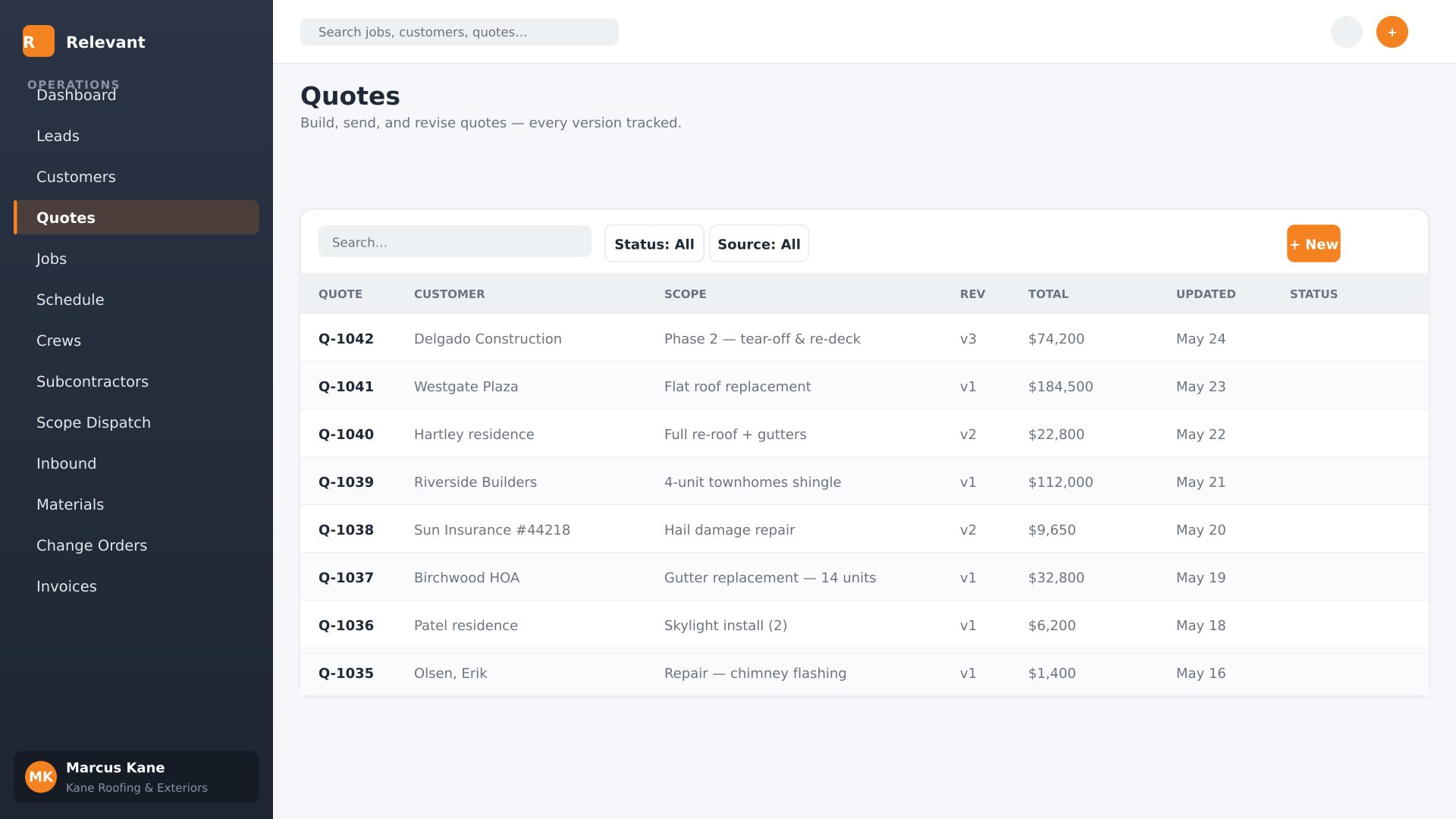Click the + New quote button
The width and height of the screenshot is (1456, 819).
coord(1313,243)
